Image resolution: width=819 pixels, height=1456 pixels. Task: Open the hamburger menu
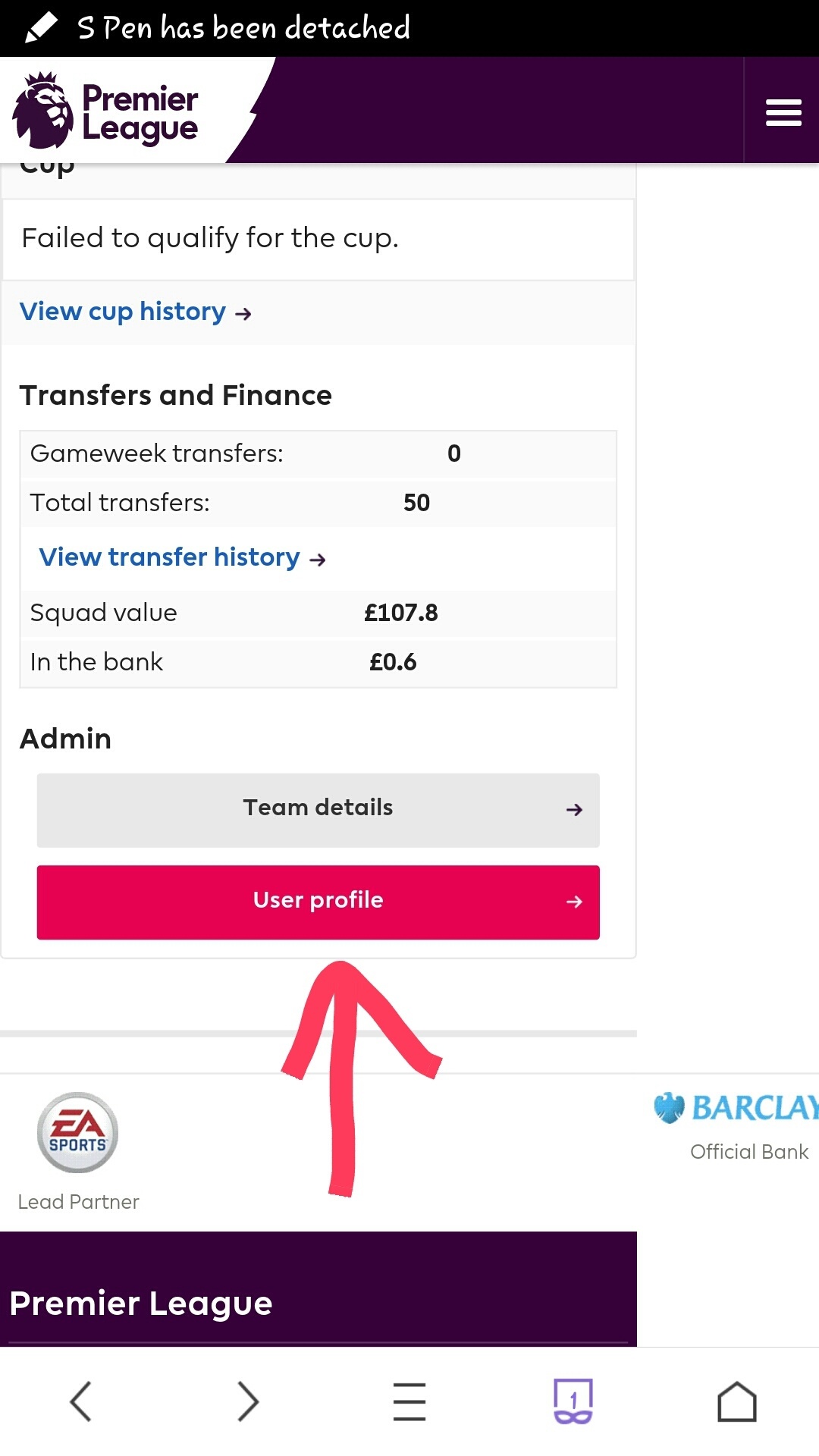coord(783,112)
